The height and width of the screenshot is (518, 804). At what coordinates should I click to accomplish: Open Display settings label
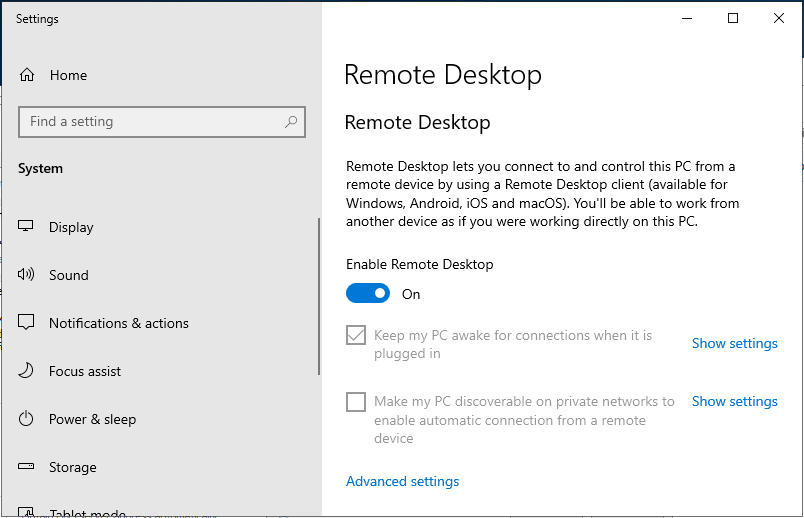tap(71, 227)
